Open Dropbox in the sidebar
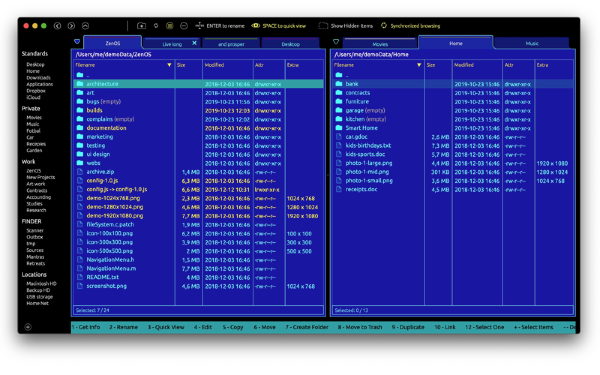 pyautogui.click(x=36, y=91)
